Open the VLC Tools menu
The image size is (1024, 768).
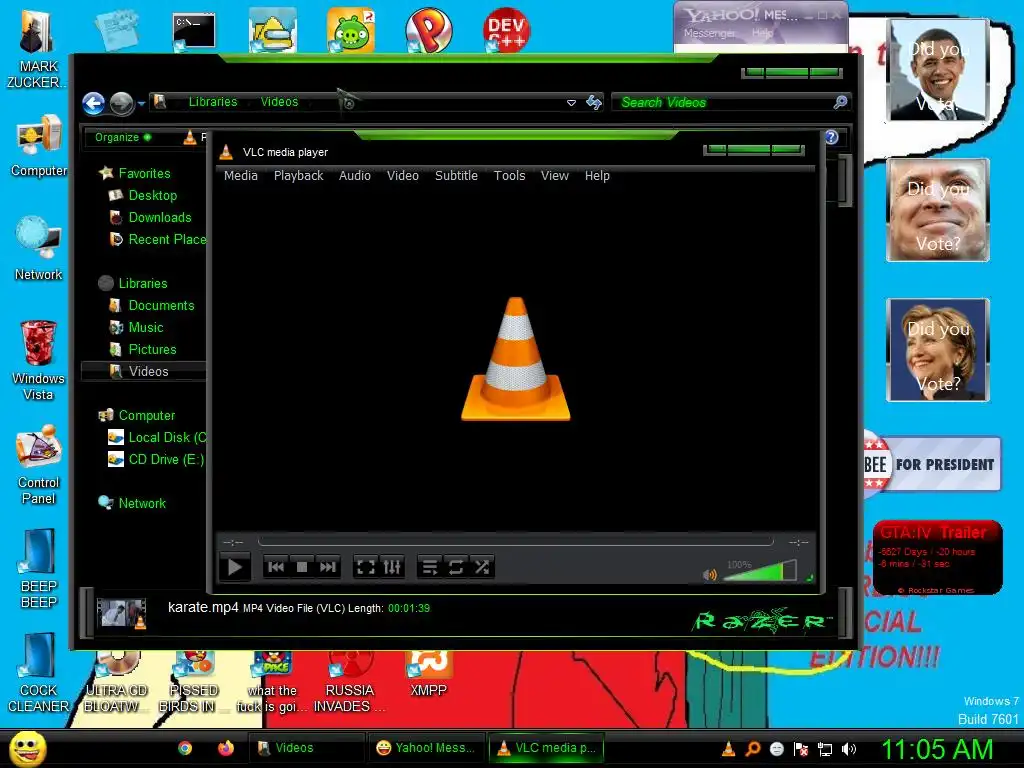coord(509,176)
